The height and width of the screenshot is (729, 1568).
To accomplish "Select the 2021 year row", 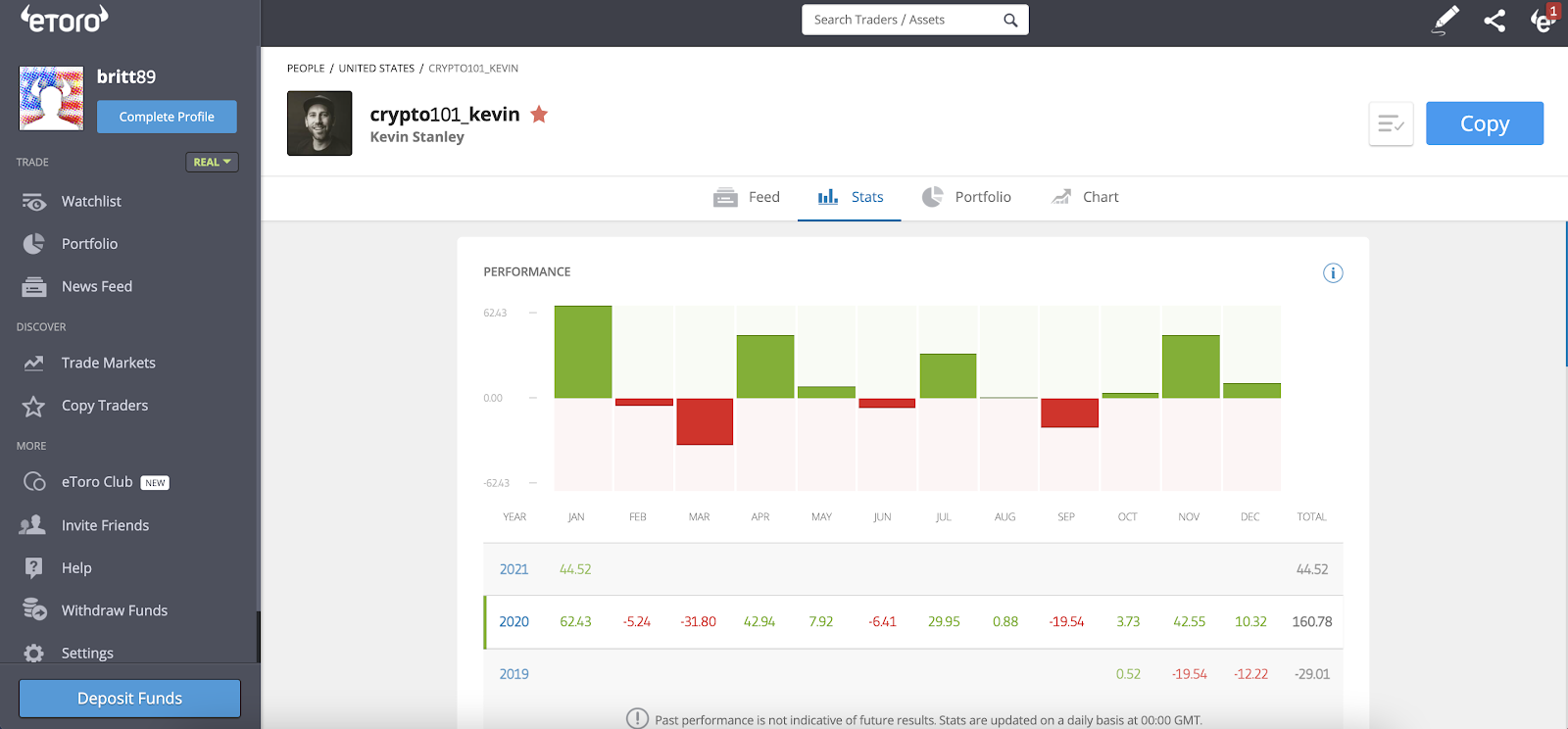I will click(913, 569).
